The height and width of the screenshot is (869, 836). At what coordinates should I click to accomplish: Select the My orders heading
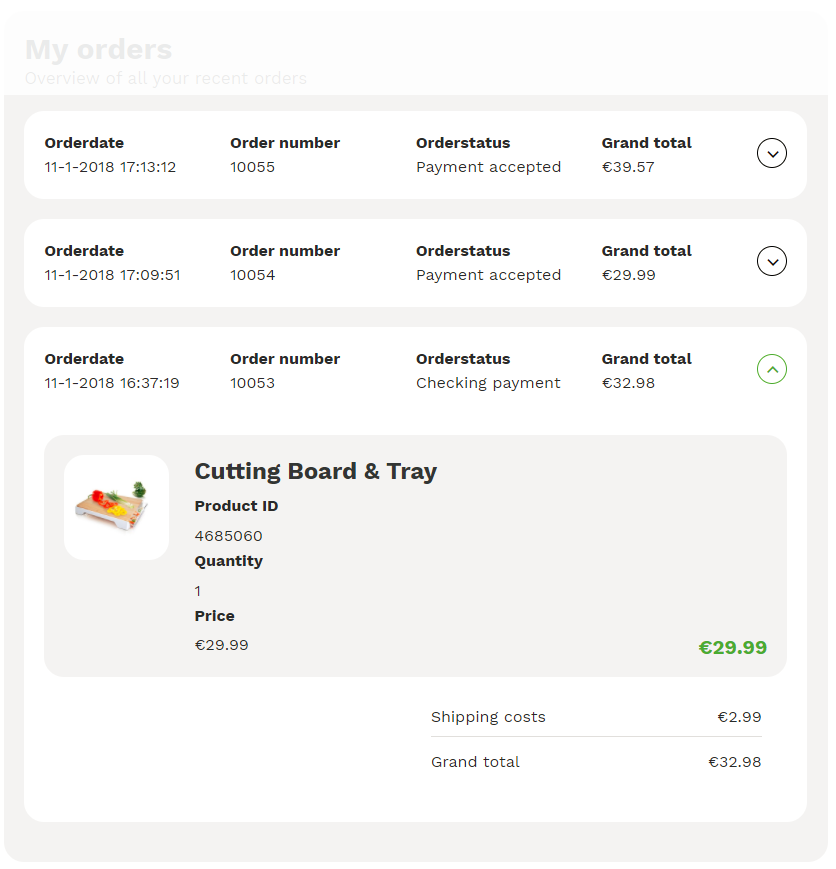(x=97, y=49)
